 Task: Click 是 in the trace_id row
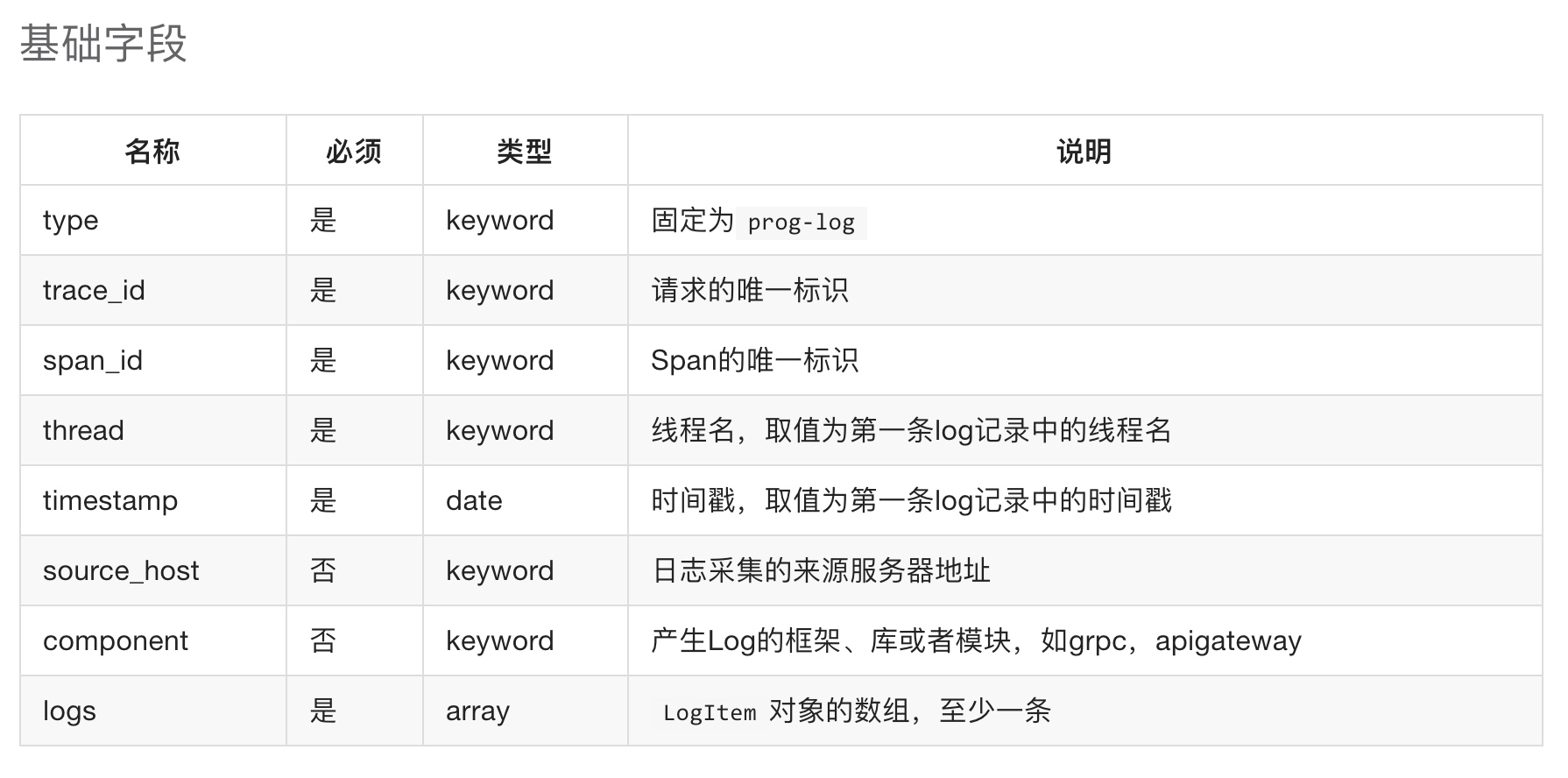click(323, 290)
